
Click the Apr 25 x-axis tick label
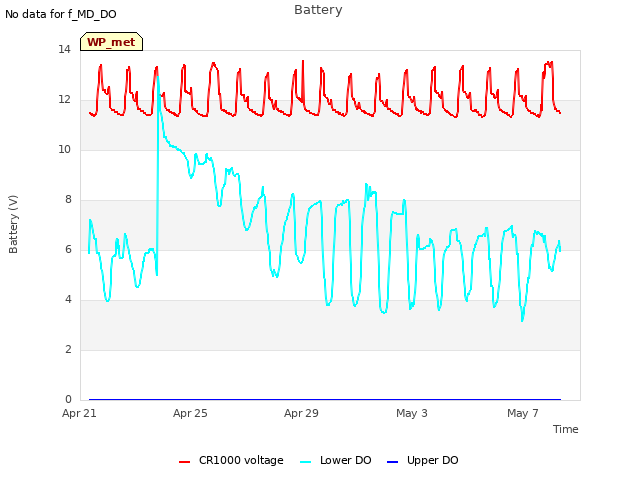click(190, 413)
